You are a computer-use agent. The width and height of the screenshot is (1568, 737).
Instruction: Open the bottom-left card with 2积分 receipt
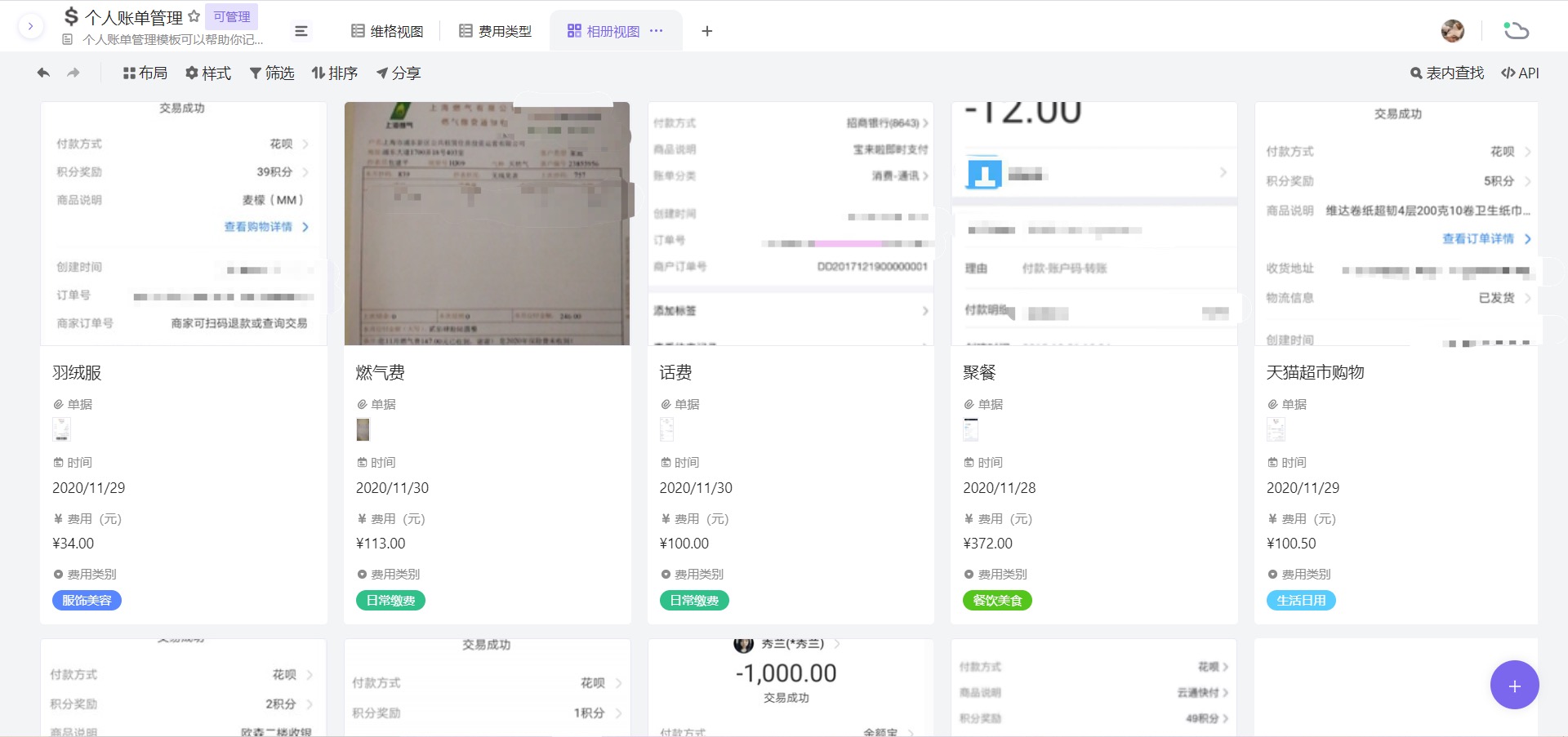pyautogui.click(x=184, y=687)
